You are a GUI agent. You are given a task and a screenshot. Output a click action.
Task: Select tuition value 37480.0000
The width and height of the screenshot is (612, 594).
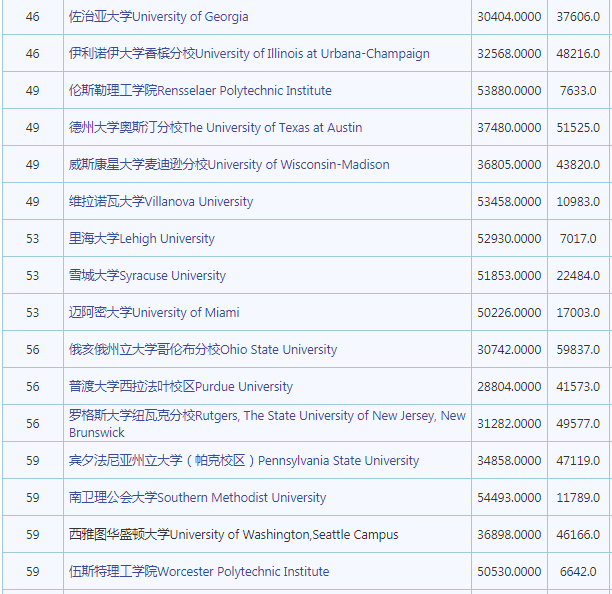(x=509, y=128)
